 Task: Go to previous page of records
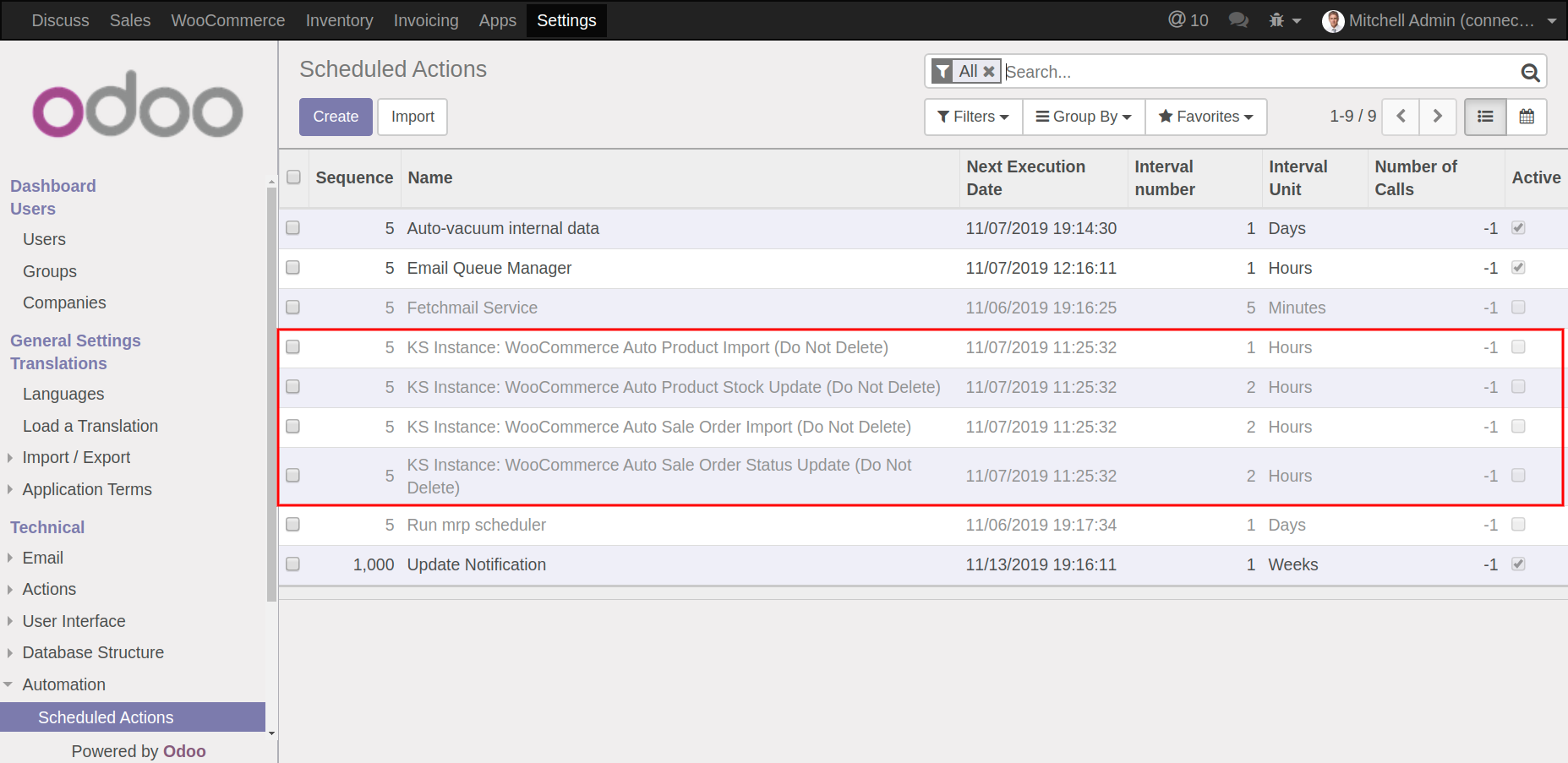click(x=1401, y=117)
